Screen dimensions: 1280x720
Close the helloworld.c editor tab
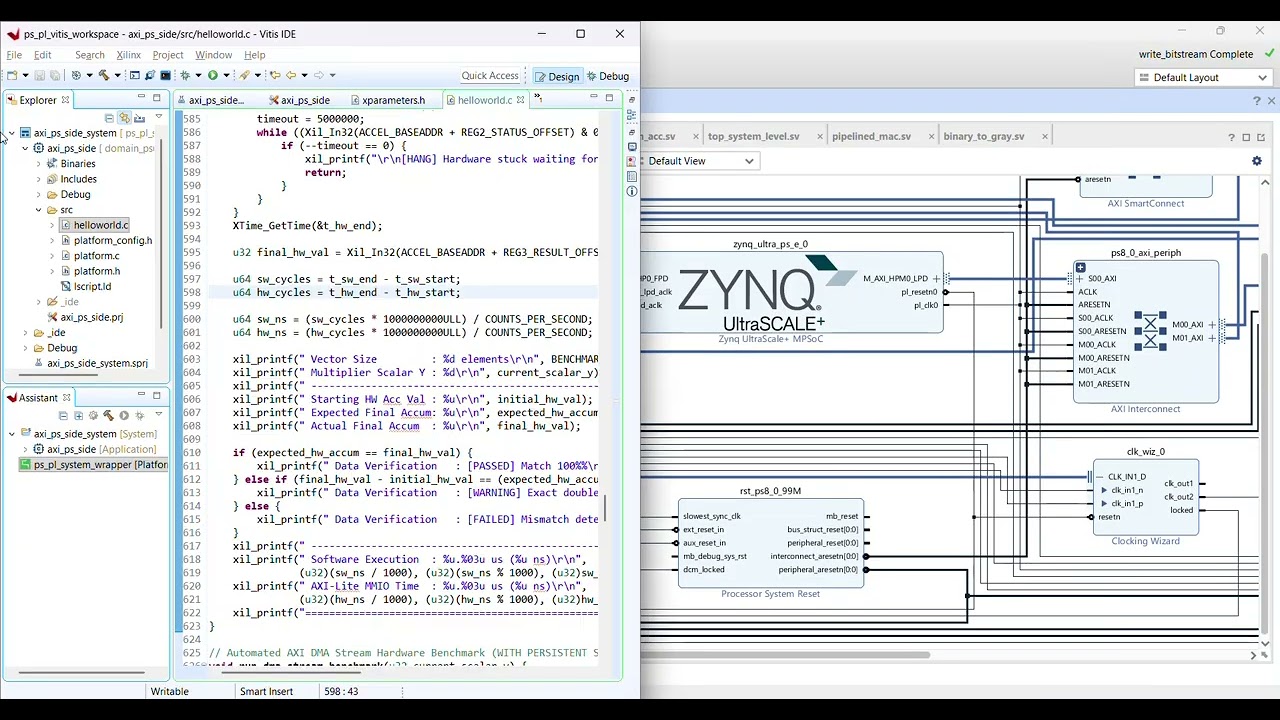click(520, 100)
